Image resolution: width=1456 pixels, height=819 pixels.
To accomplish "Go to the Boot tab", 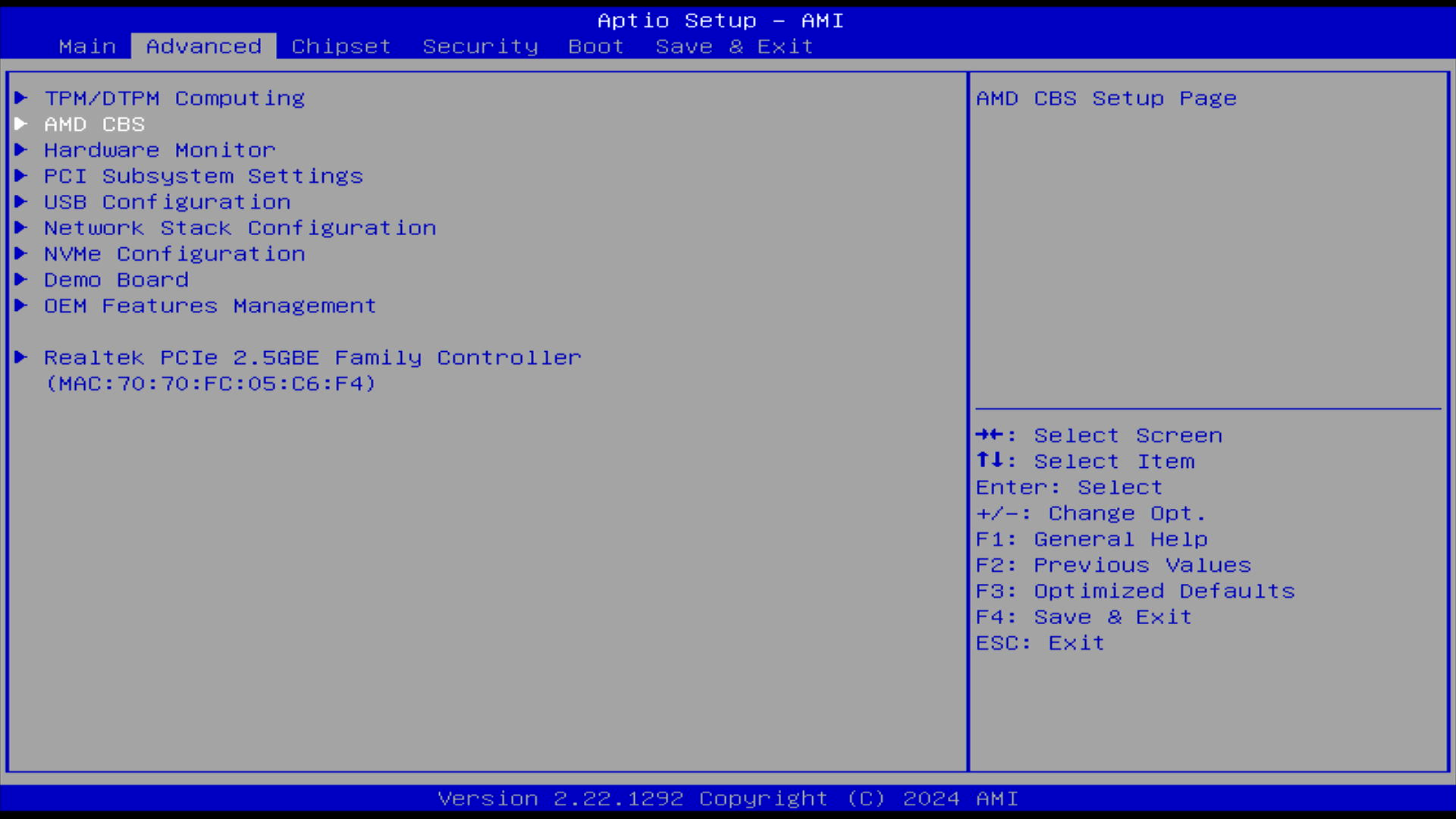I will 596,46.
